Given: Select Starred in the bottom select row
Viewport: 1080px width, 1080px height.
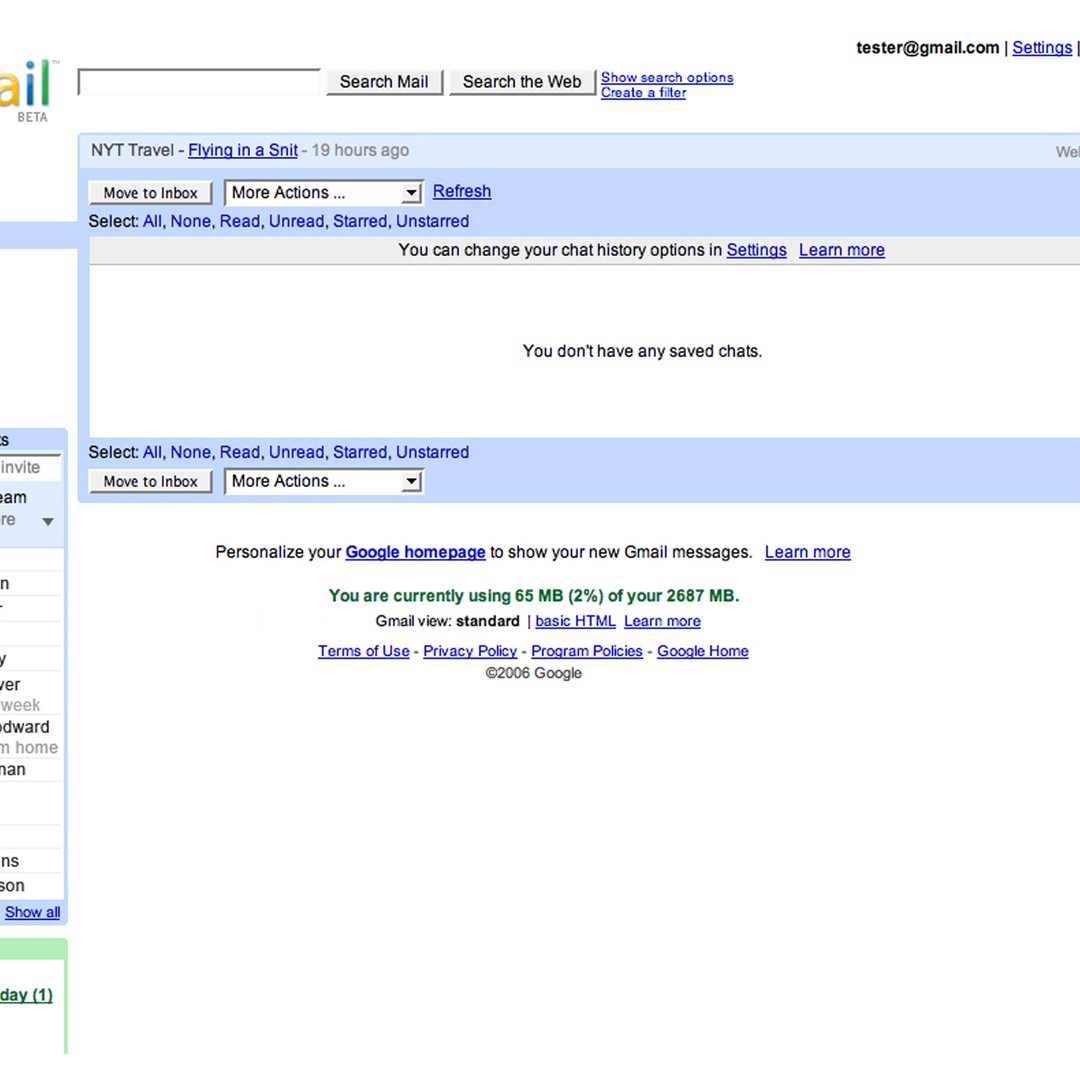Looking at the screenshot, I should point(360,453).
